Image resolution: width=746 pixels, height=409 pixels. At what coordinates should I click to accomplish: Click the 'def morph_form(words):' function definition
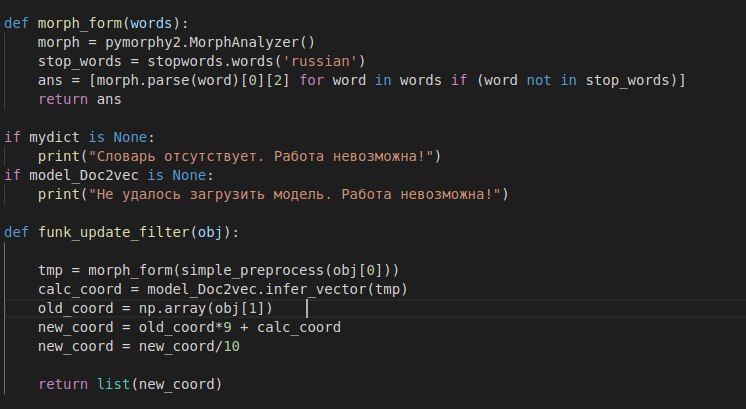(97, 23)
